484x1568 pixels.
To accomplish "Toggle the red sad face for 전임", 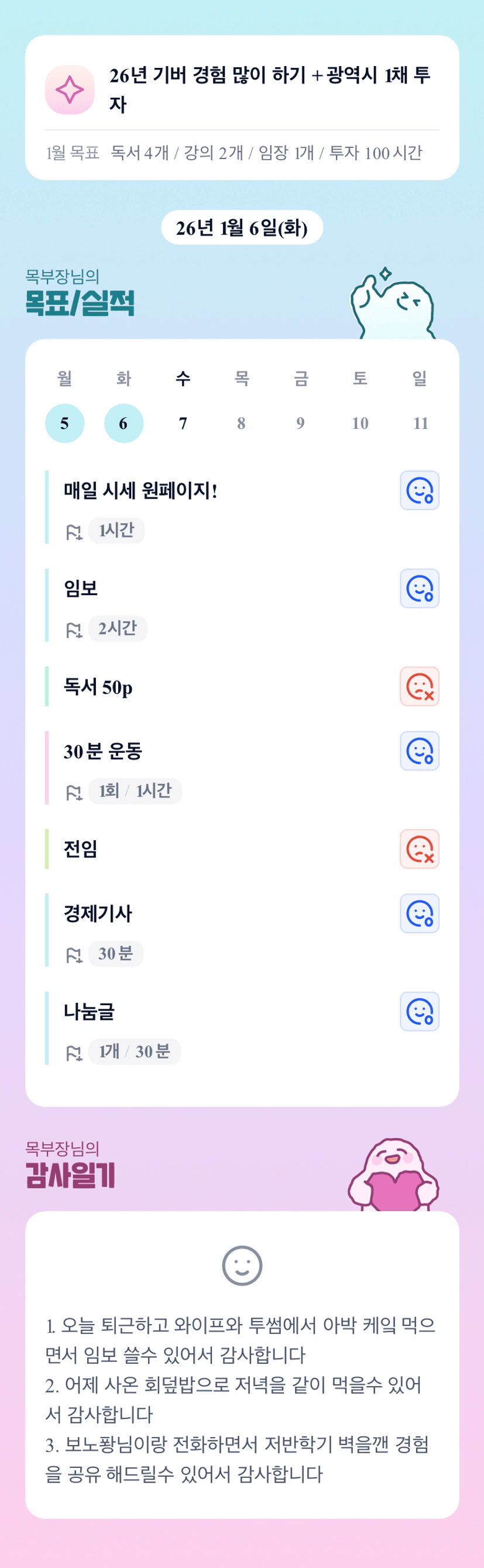I will point(420,849).
